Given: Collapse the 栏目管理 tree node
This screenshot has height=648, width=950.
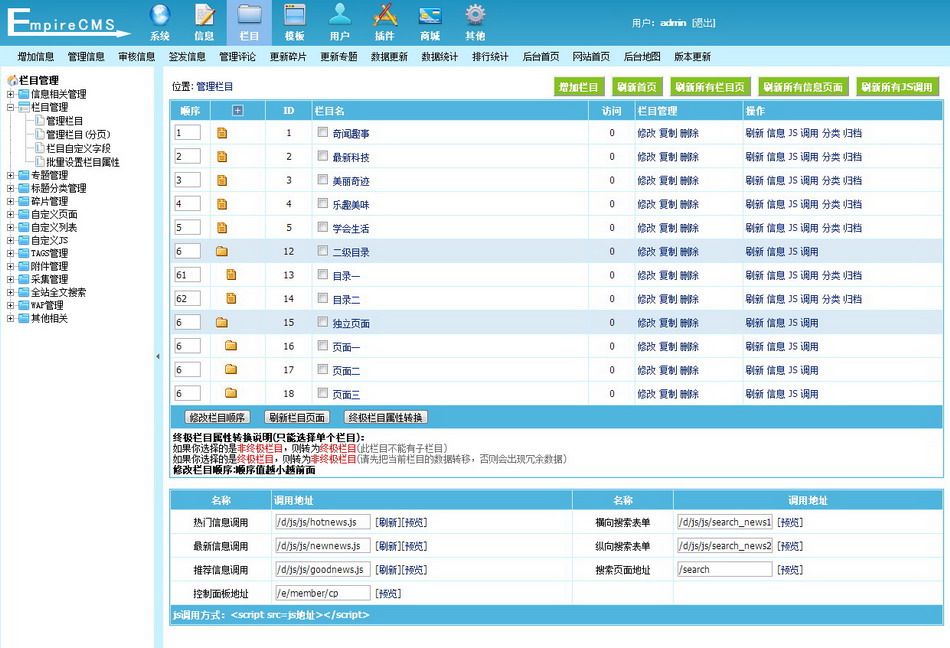Looking at the screenshot, I should point(10,107).
